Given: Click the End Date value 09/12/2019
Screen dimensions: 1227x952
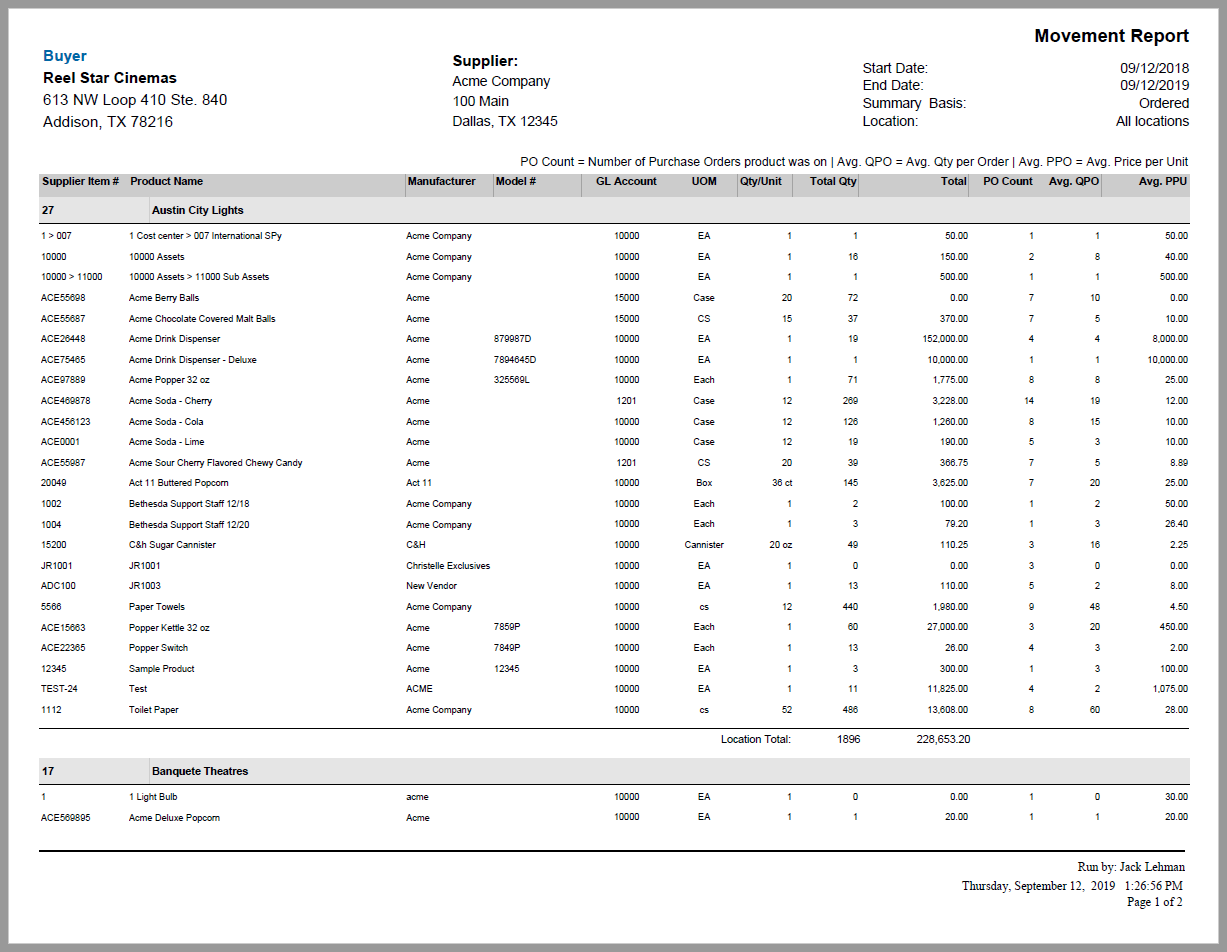Looking at the screenshot, I should tap(1154, 86).
